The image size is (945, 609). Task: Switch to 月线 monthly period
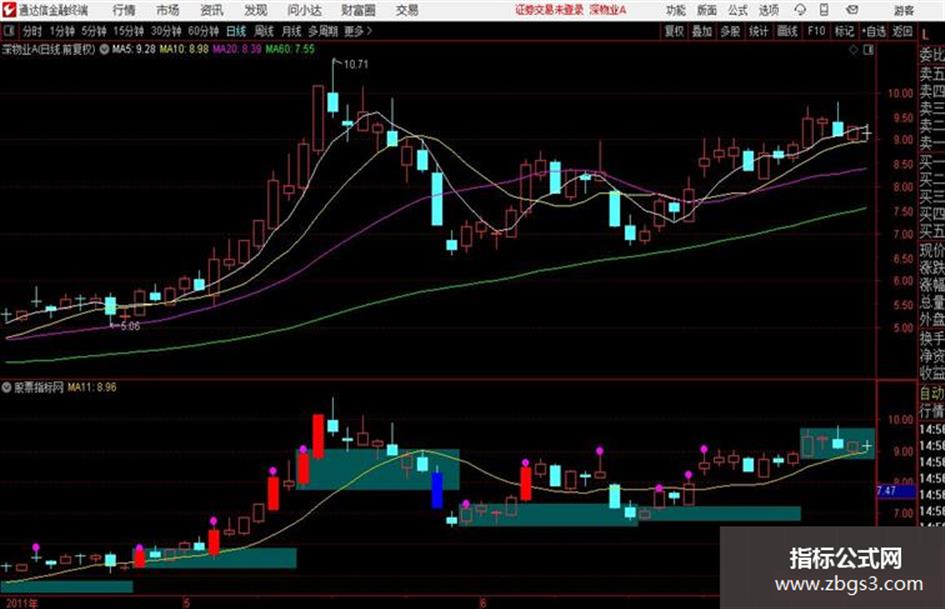[x=291, y=31]
